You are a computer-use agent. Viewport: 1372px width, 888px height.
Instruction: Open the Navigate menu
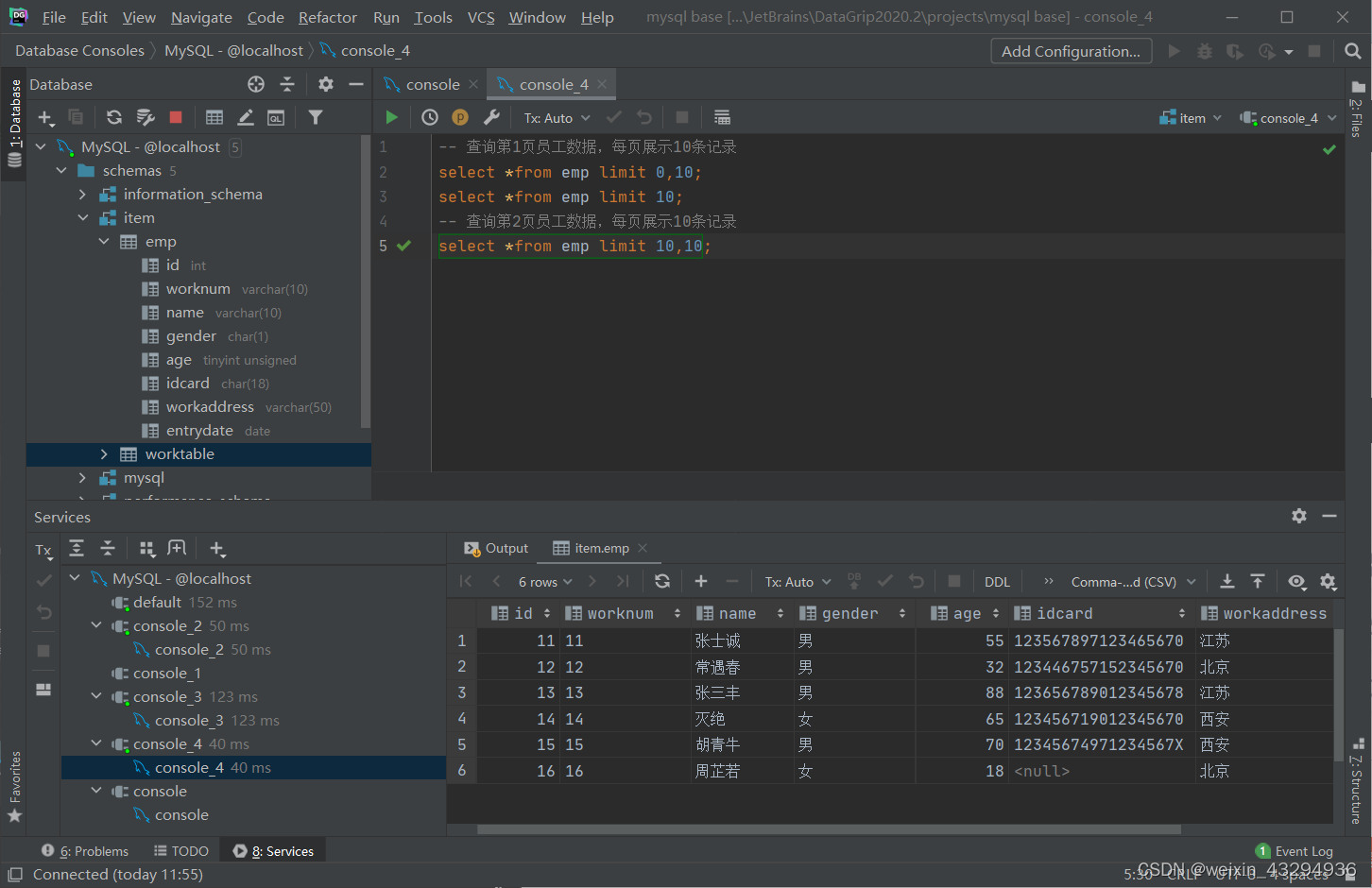click(x=201, y=17)
